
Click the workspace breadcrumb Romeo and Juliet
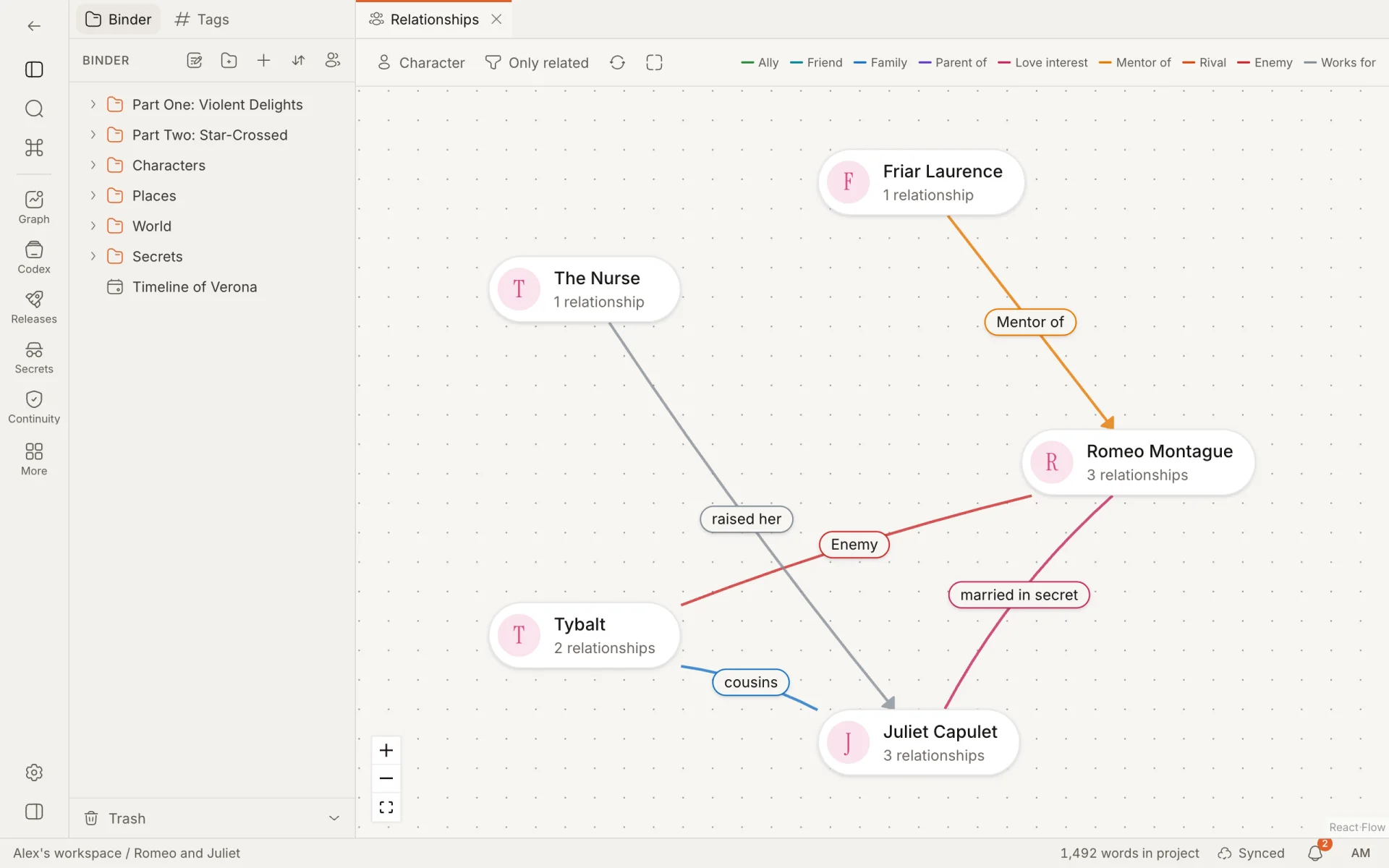[x=187, y=854]
